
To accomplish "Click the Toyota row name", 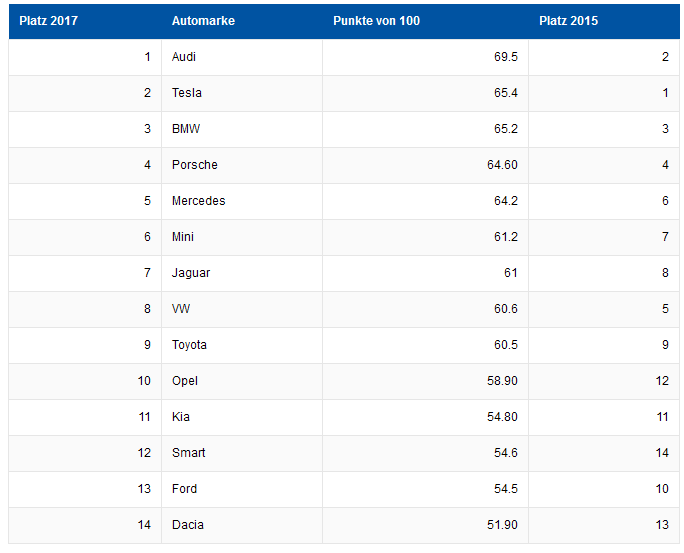I will (190, 345).
